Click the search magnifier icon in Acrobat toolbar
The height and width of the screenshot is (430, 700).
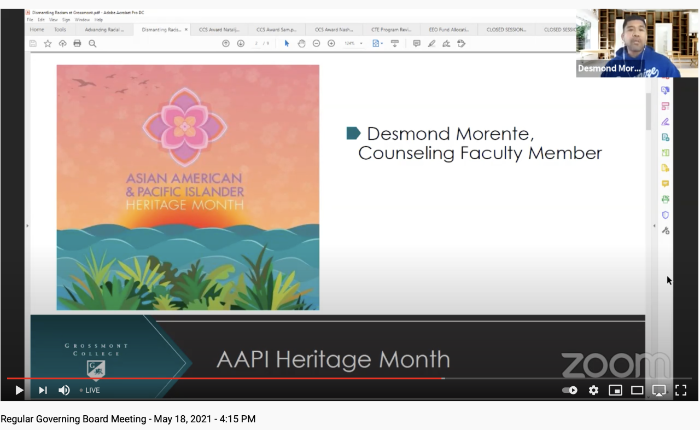92,44
